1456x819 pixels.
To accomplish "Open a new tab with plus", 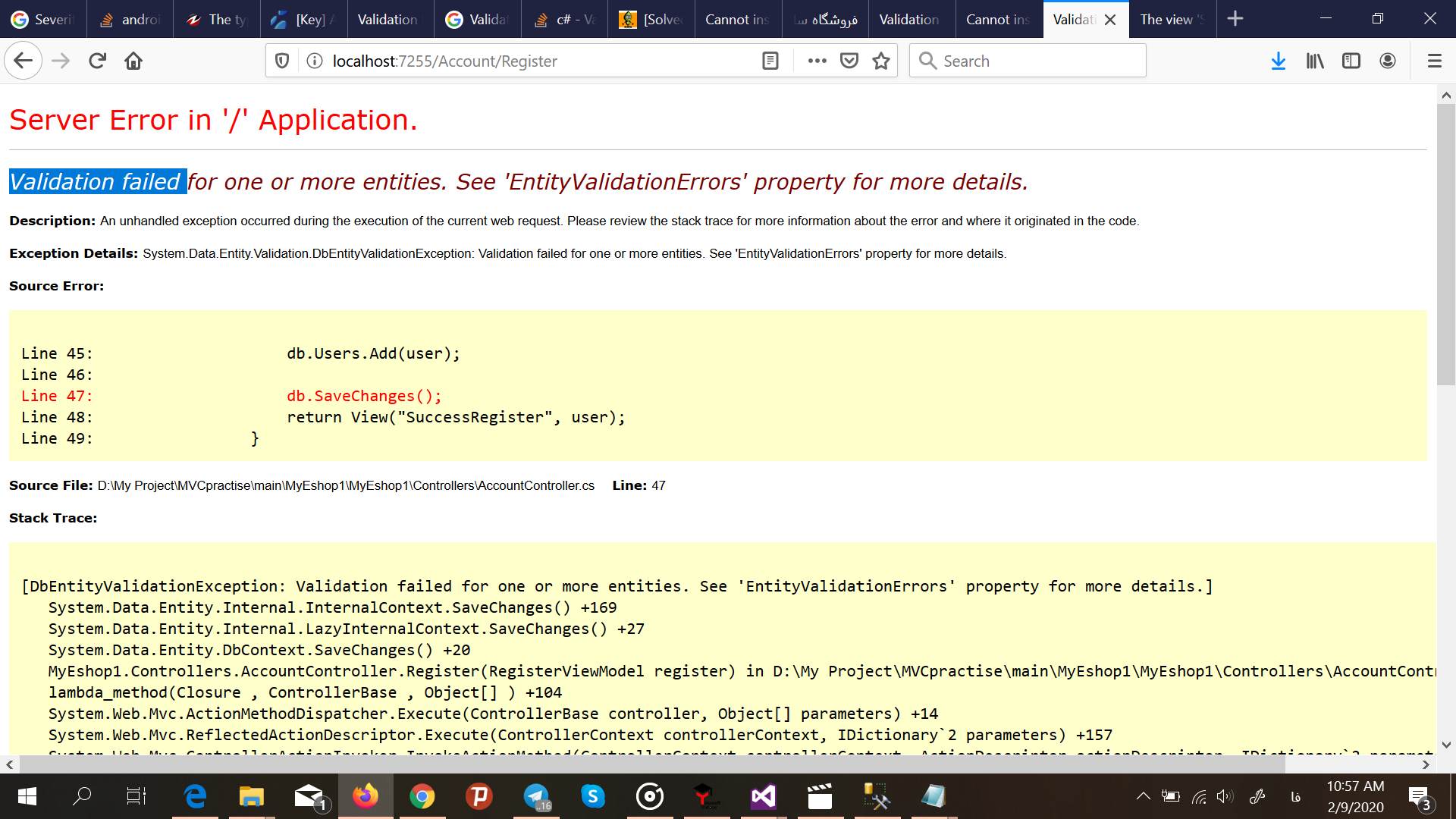I will pos(1235,19).
